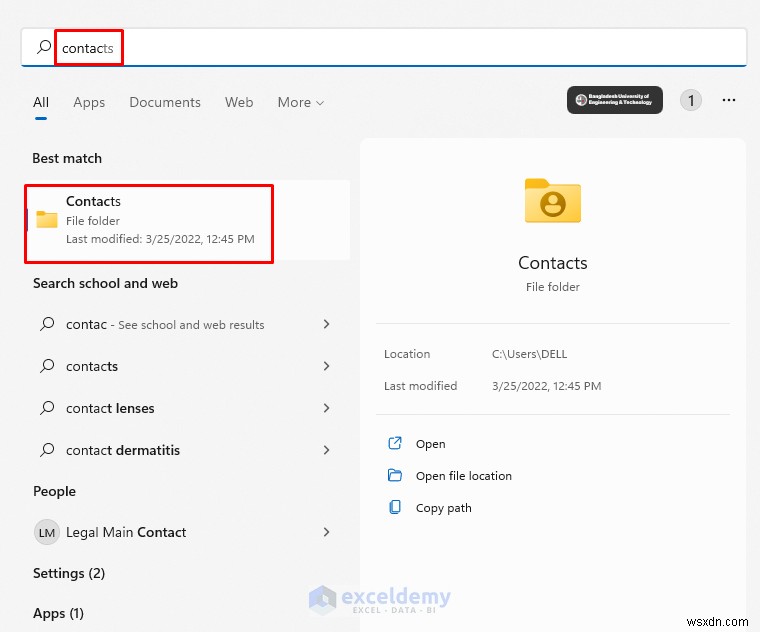Image resolution: width=760 pixels, height=632 pixels.
Task: Click the Bangladesh University account badge
Action: [x=615, y=100]
